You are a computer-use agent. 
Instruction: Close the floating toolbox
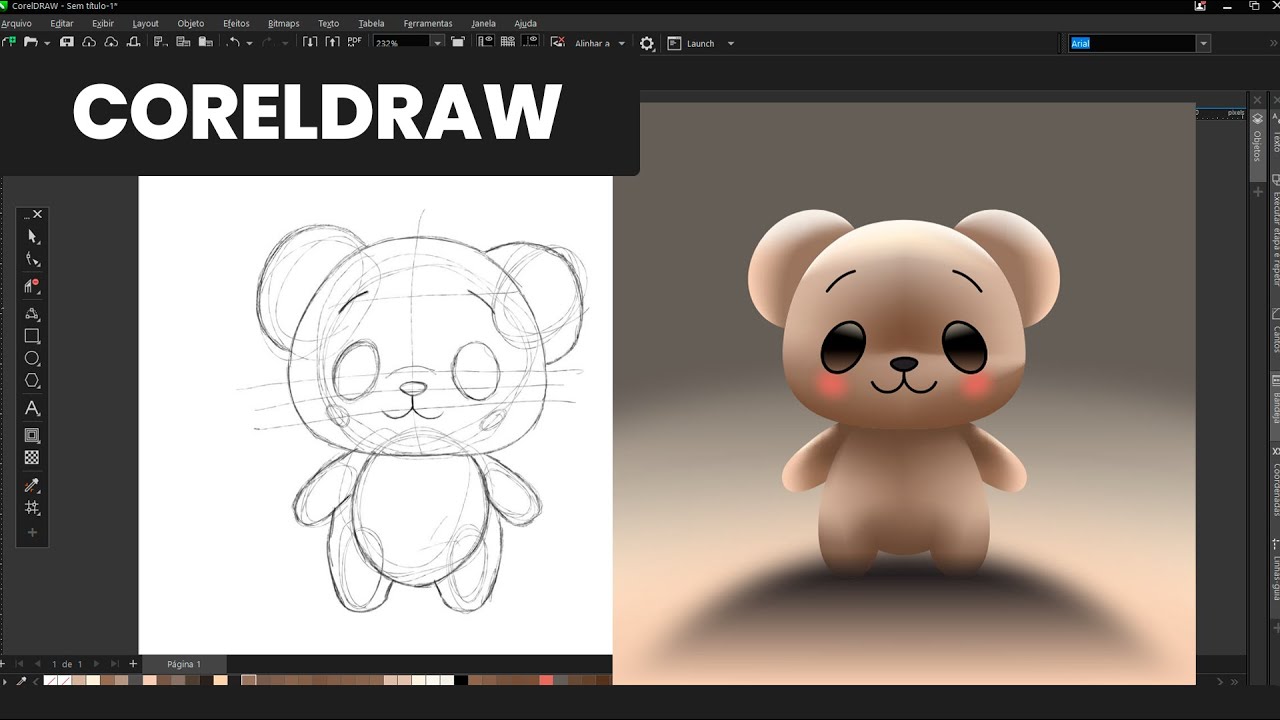pyautogui.click(x=38, y=214)
